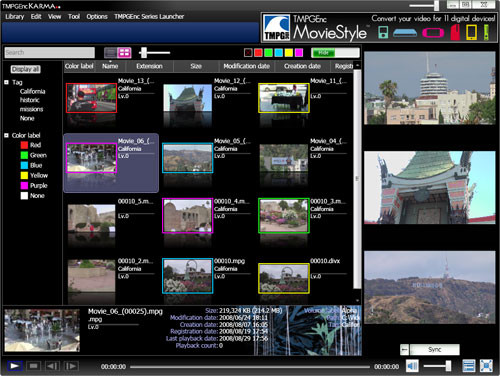
Task: Collapse the Color label tree section
Action: click(x=6, y=135)
